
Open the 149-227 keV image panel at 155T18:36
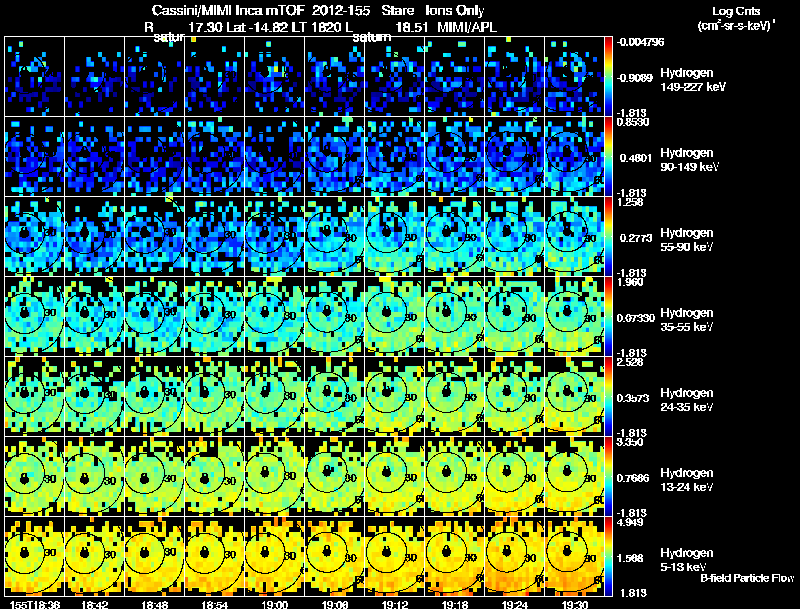(x=35, y=76)
